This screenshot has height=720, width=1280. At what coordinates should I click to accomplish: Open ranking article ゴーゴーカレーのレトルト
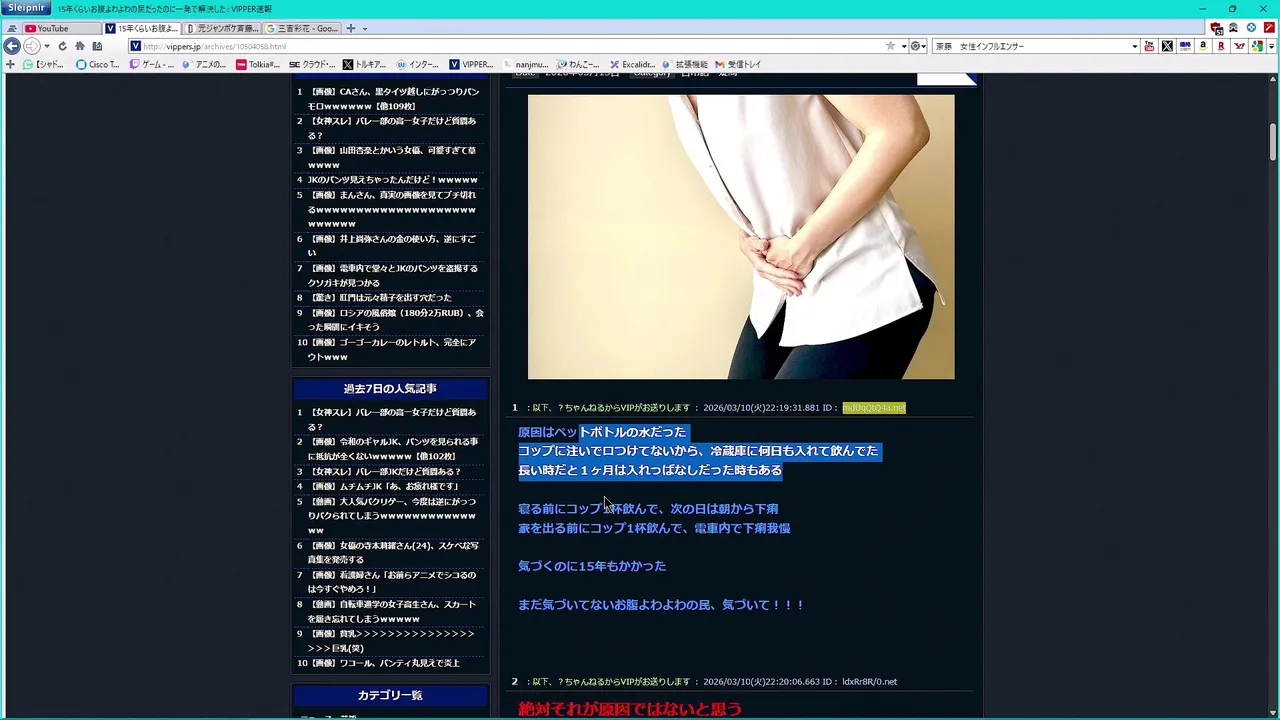(x=393, y=349)
